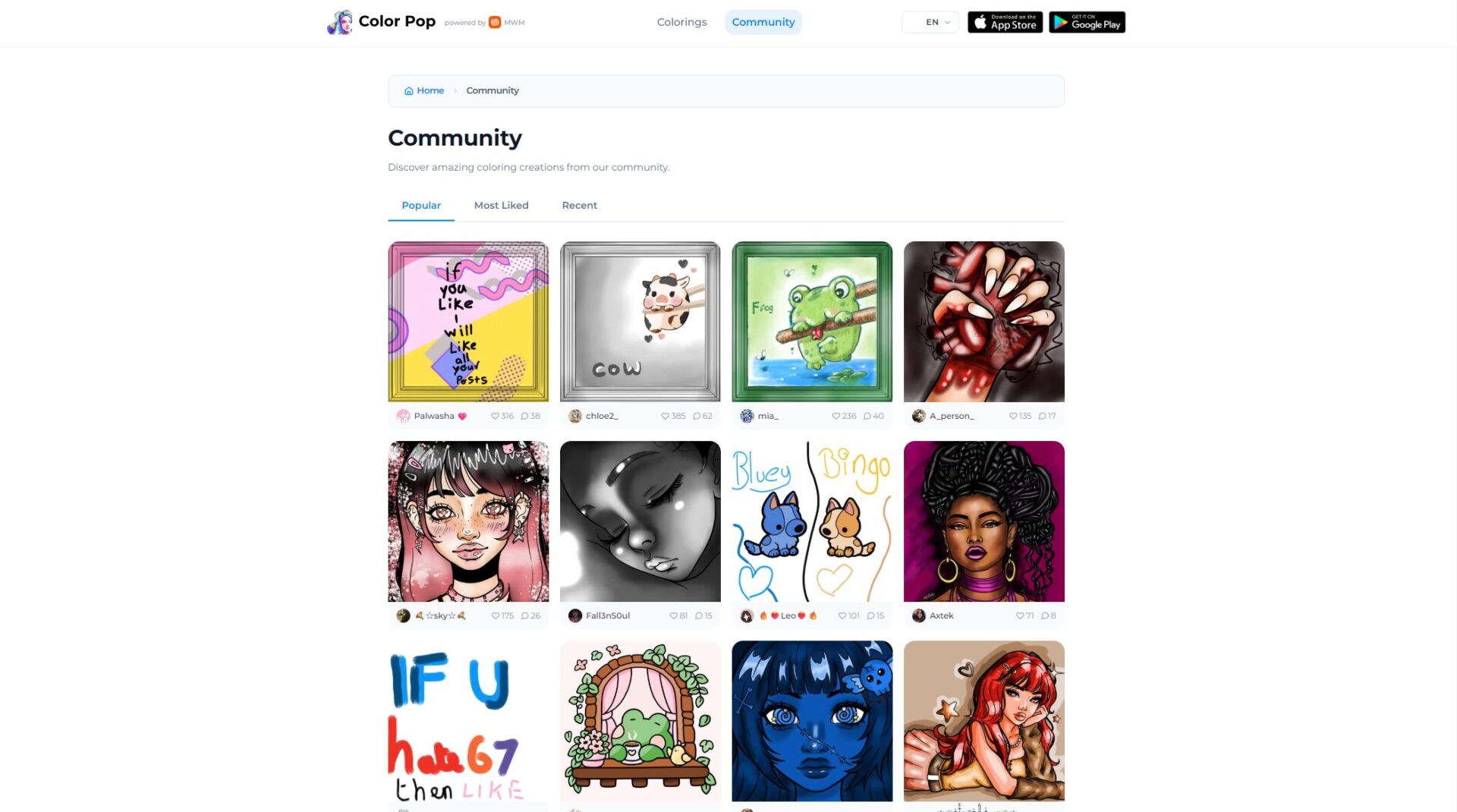Click Axtek's profile avatar
1457x812 pixels.
pos(919,615)
